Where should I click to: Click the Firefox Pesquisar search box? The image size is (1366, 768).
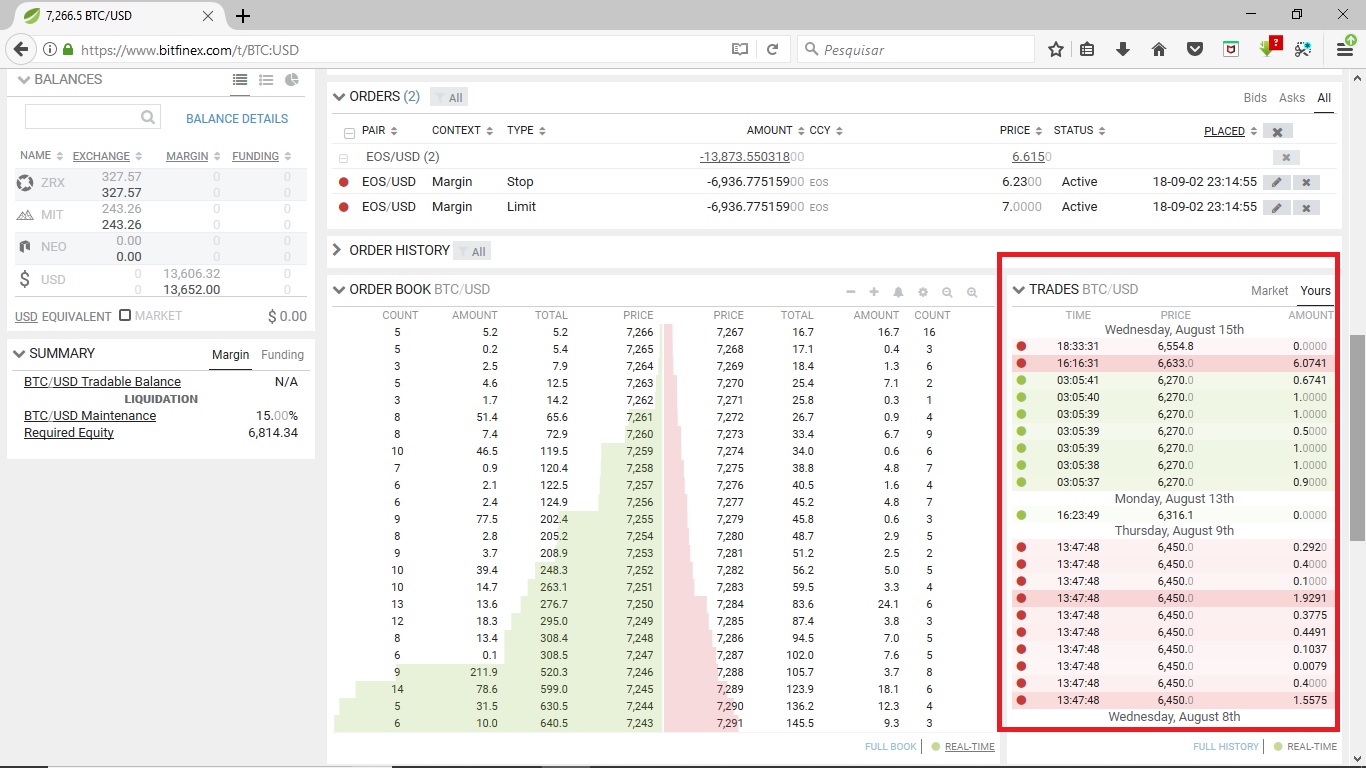coord(917,49)
